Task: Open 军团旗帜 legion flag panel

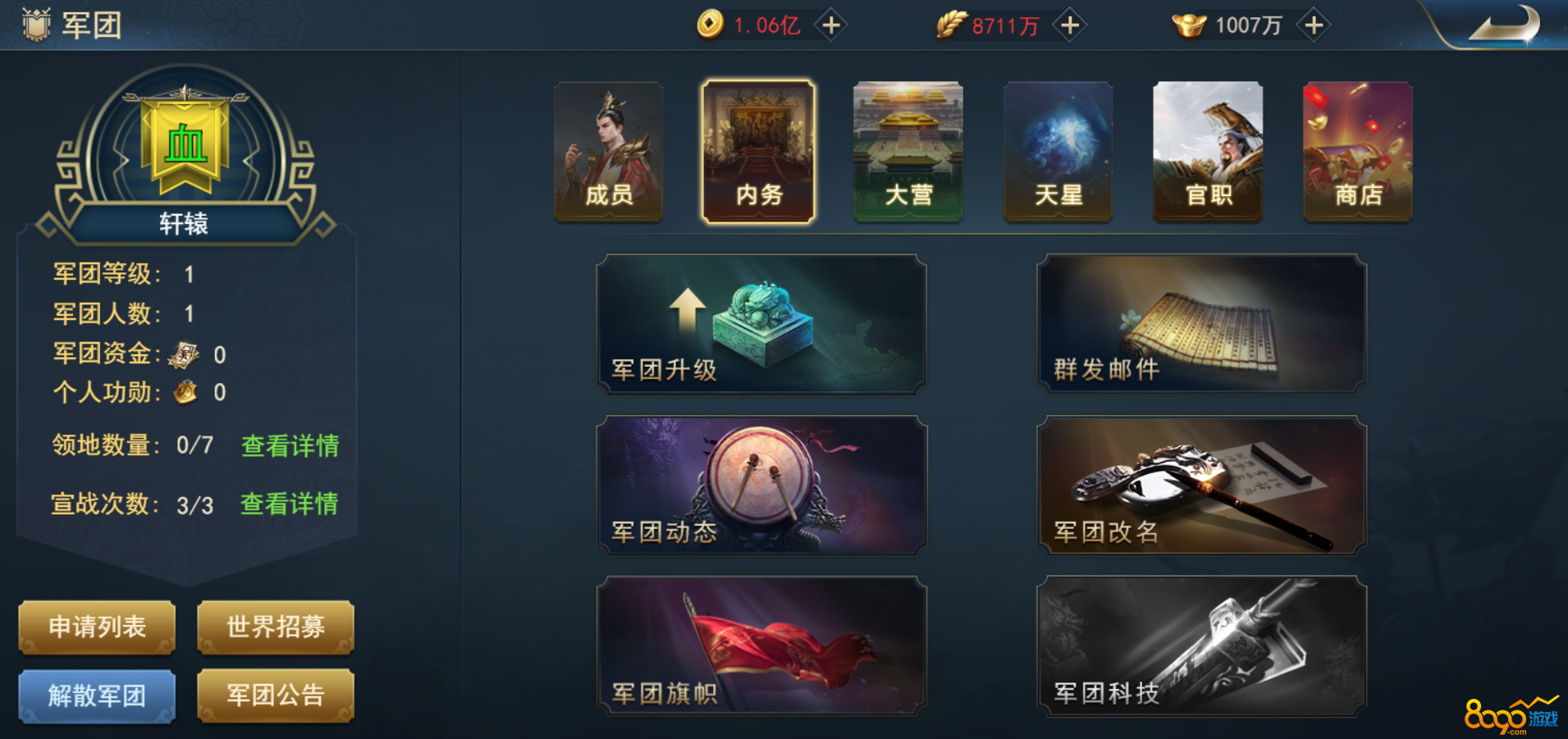Action: coord(761,645)
